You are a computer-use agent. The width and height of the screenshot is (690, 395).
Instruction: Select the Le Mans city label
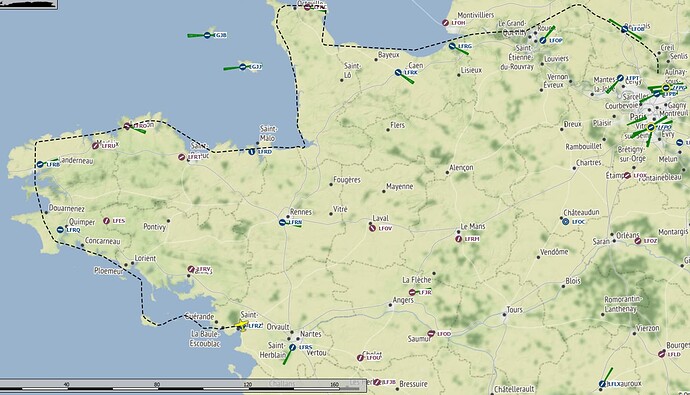tap(473, 226)
